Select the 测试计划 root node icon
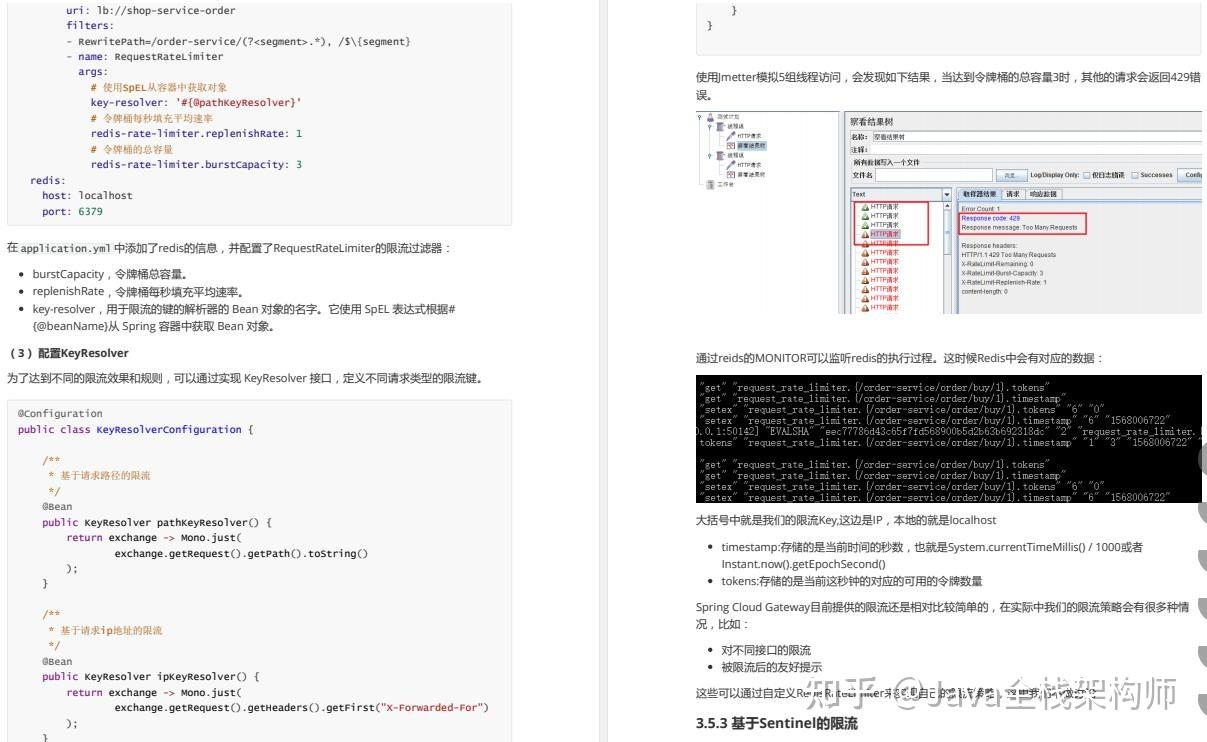Screen dimensions: 1207x742 [710, 118]
